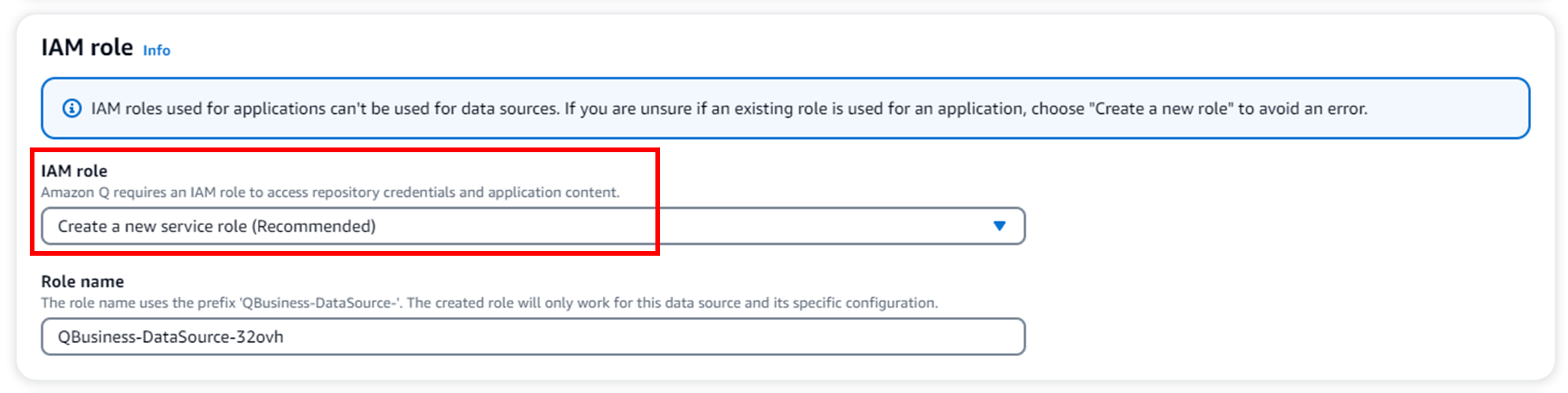Click the blue info circle icon in the alert
The height and width of the screenshot is (393, 1568).
pyautogui.click(x=72, y=108)
